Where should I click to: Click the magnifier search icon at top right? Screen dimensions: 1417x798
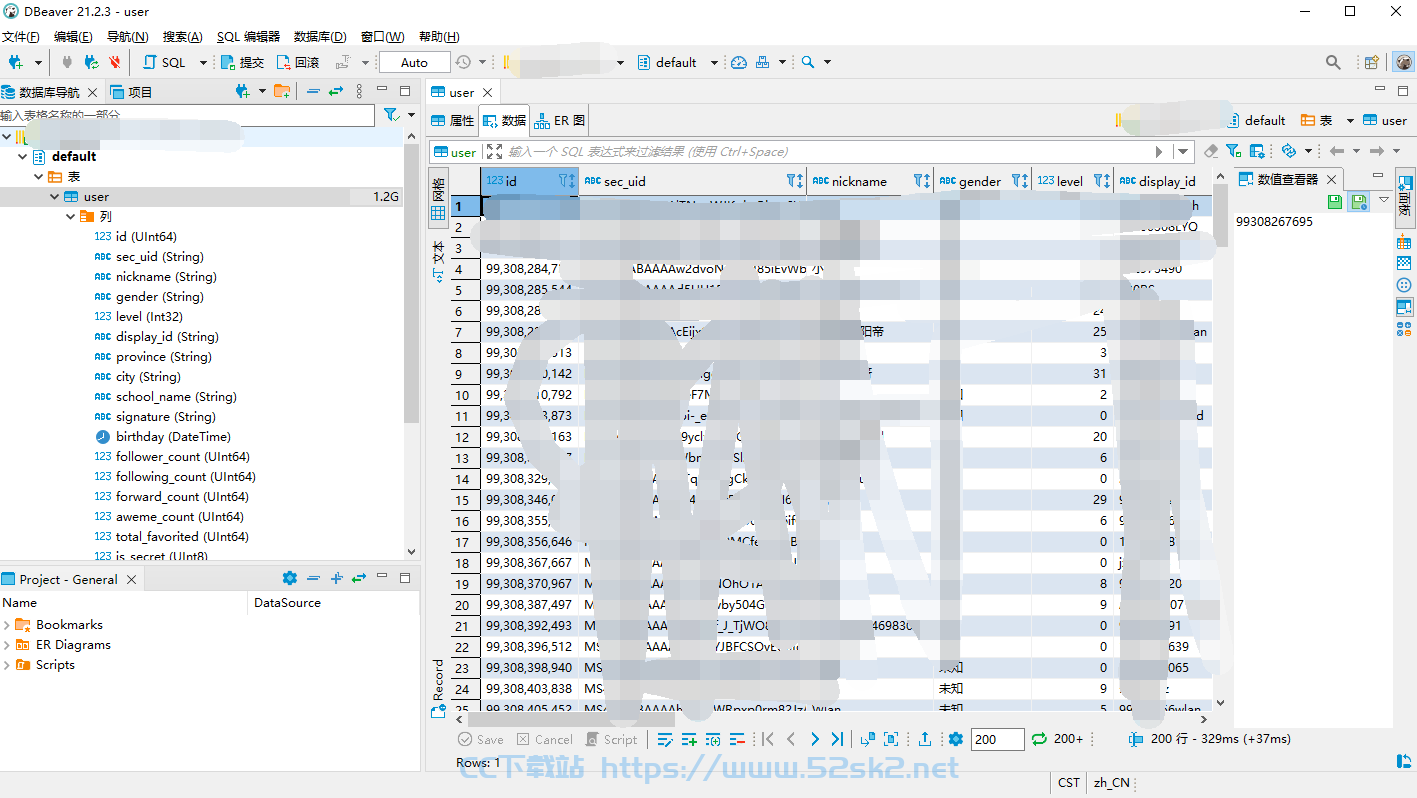[1333, 62]
